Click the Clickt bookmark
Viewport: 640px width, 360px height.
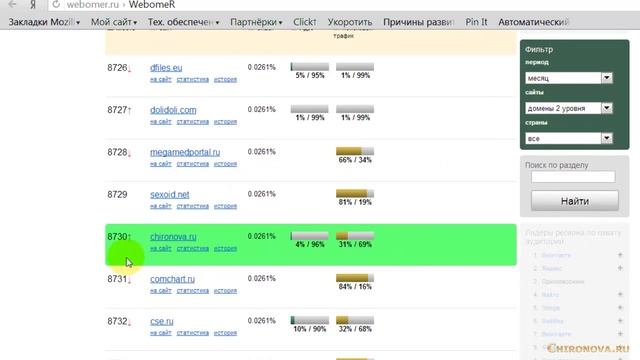(x=304, y=22)
